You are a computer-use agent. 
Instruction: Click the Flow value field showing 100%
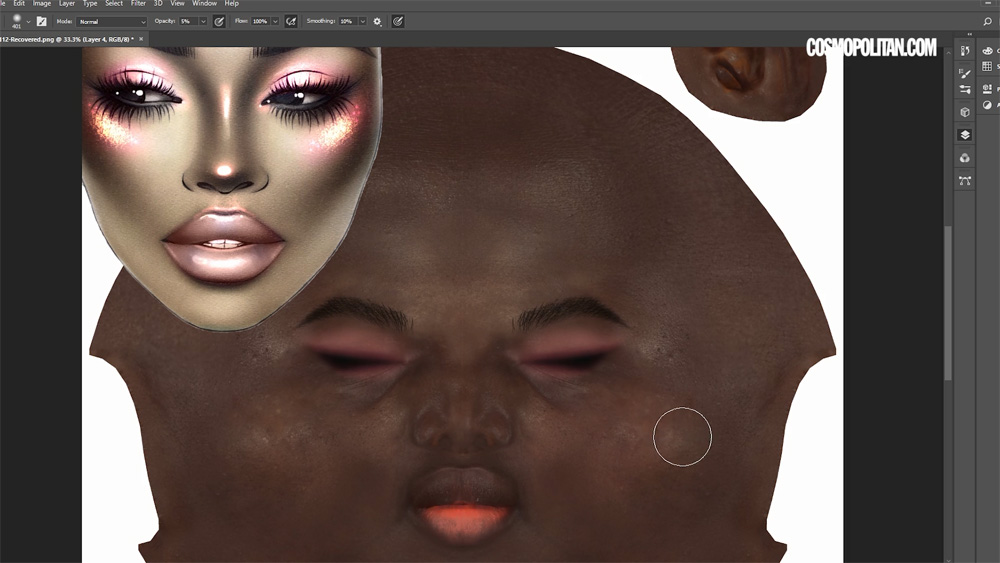click(260, 22)
